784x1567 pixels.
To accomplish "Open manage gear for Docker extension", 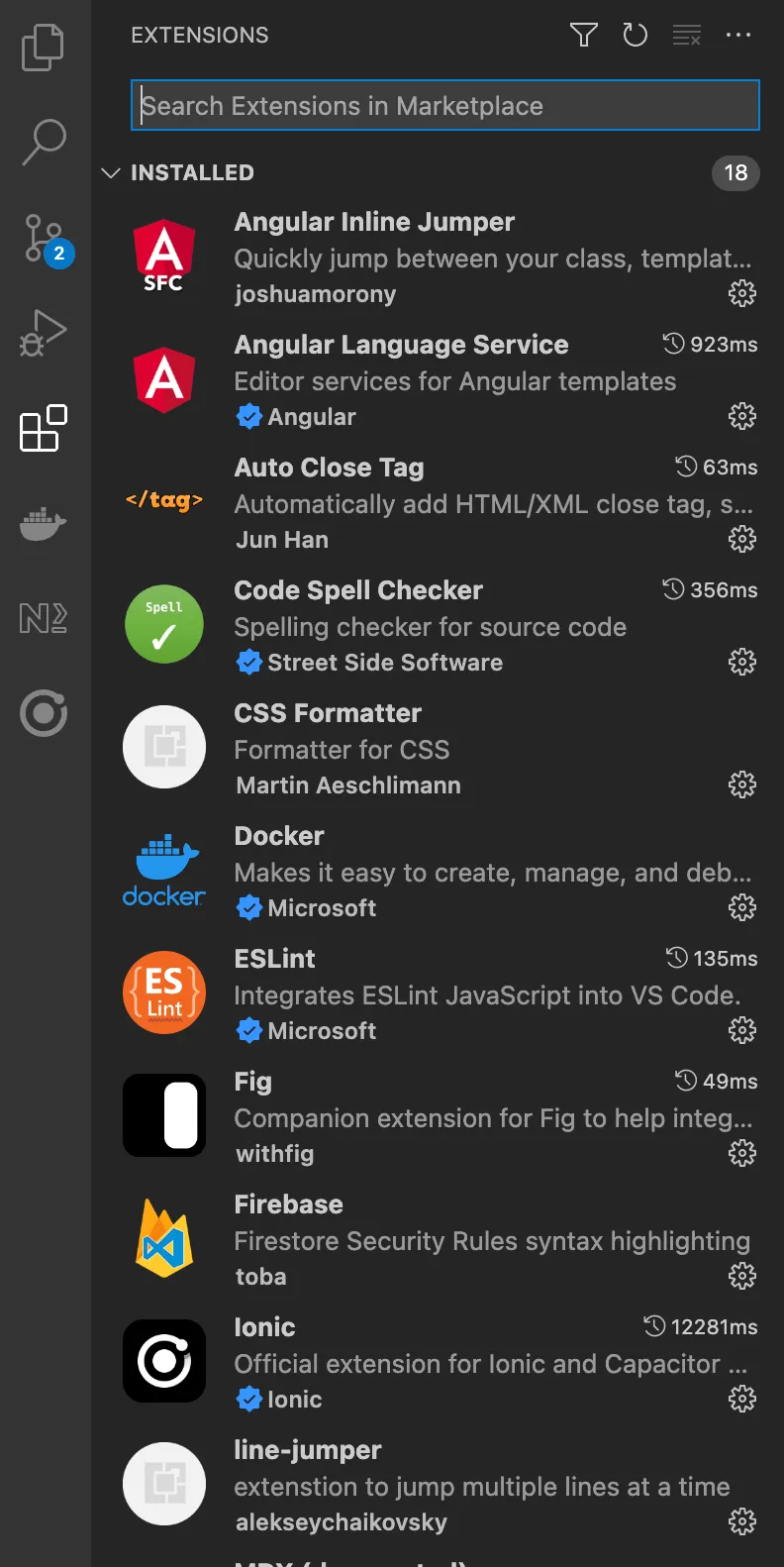I will (741, 907).
